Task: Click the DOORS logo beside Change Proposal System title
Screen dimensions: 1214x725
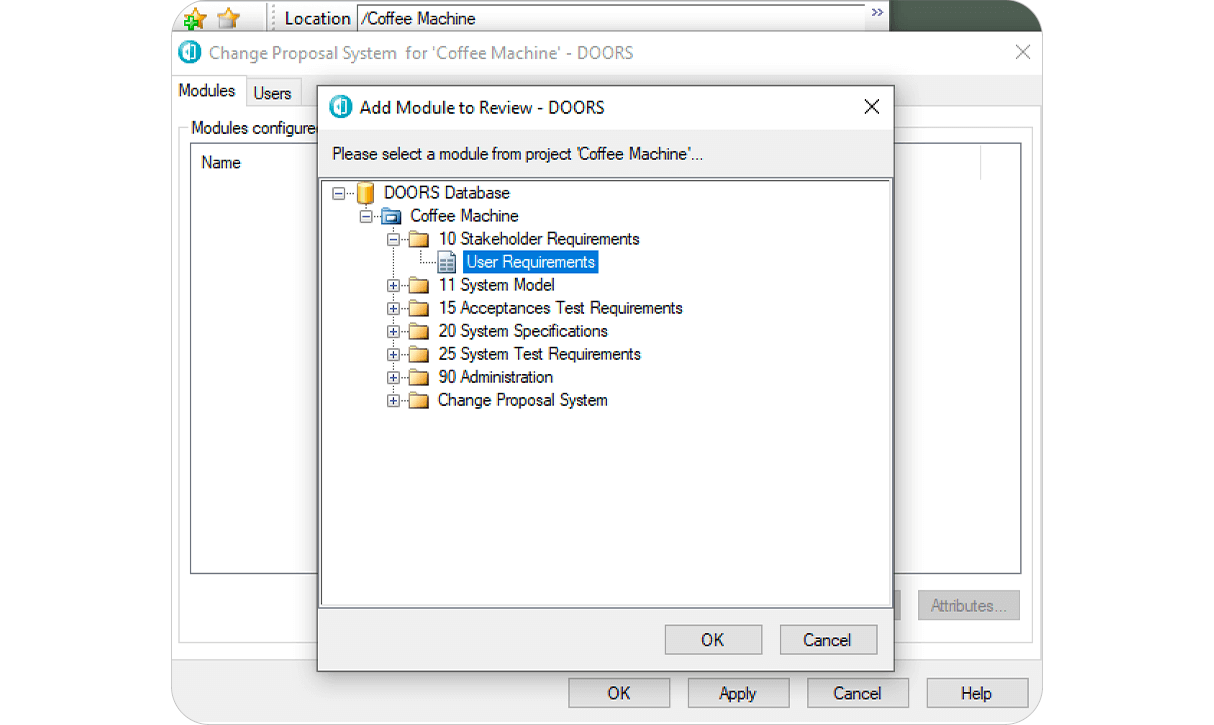Action: tap(189, 52)
